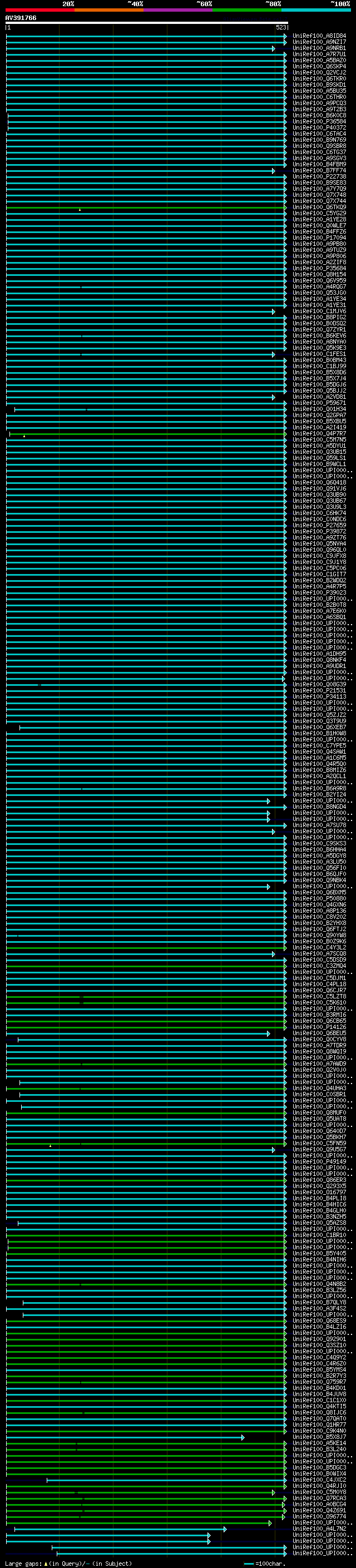
Task: Open hit UniRef100_Q6SKP4
Action: coord(319,66)
